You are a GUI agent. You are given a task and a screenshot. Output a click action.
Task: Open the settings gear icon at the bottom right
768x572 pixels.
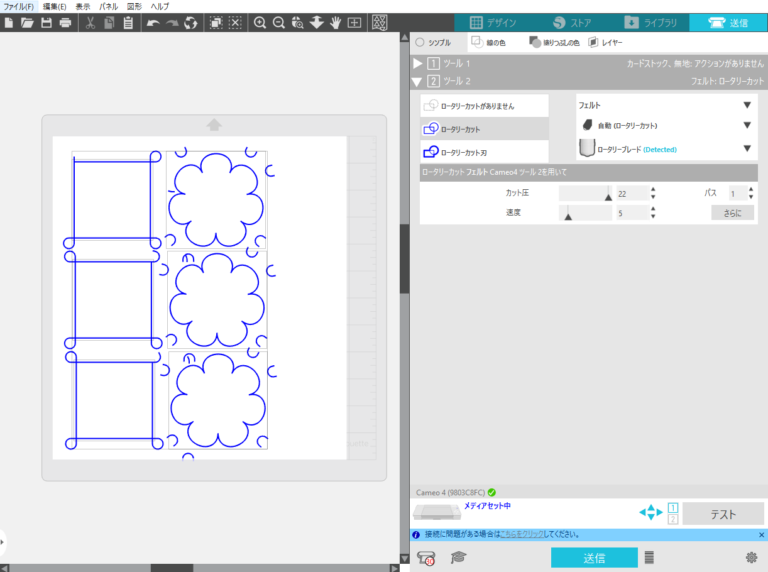pyautogui.click(x=751, y=557)
